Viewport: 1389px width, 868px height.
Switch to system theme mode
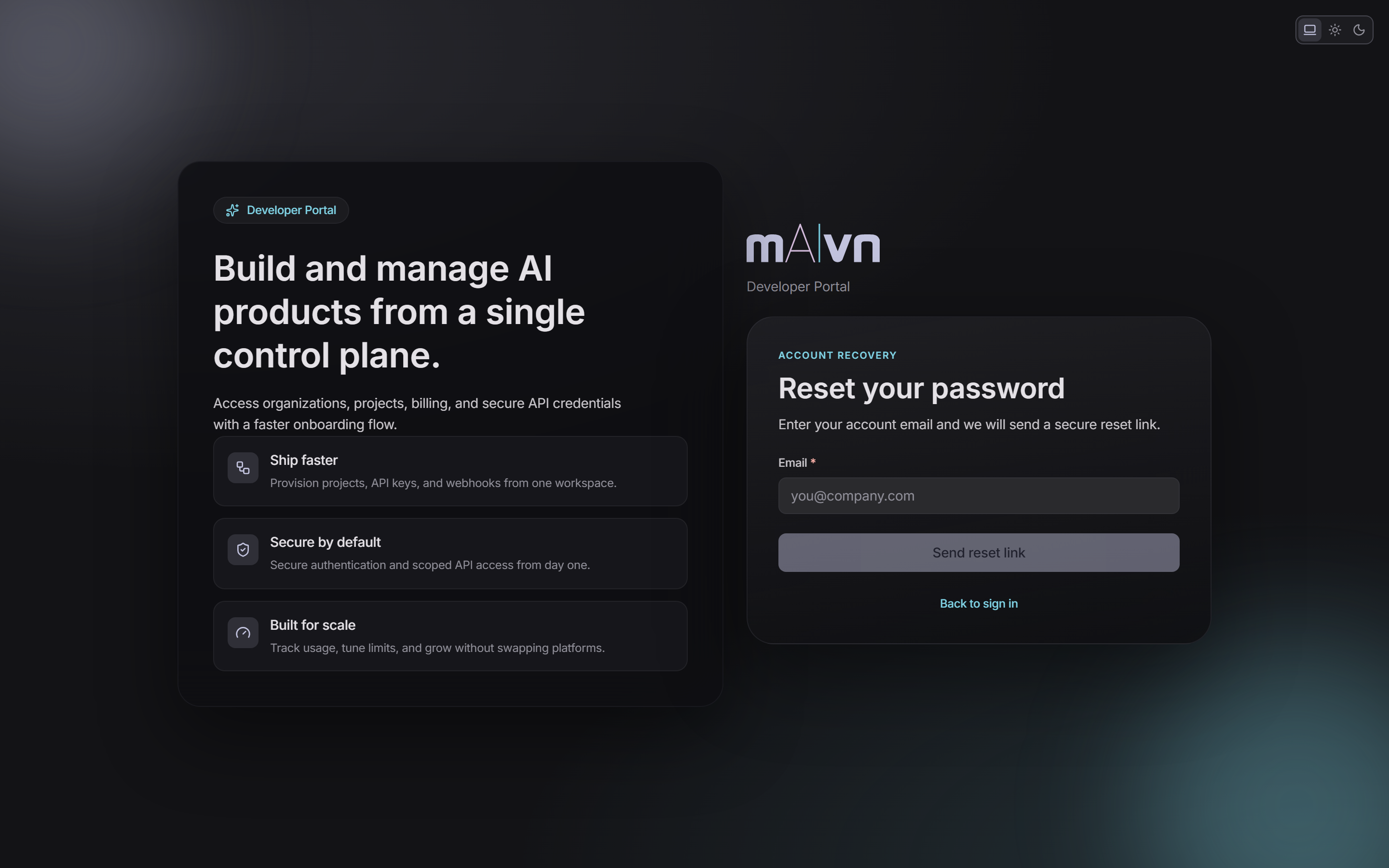click(x=1309, y=30)
